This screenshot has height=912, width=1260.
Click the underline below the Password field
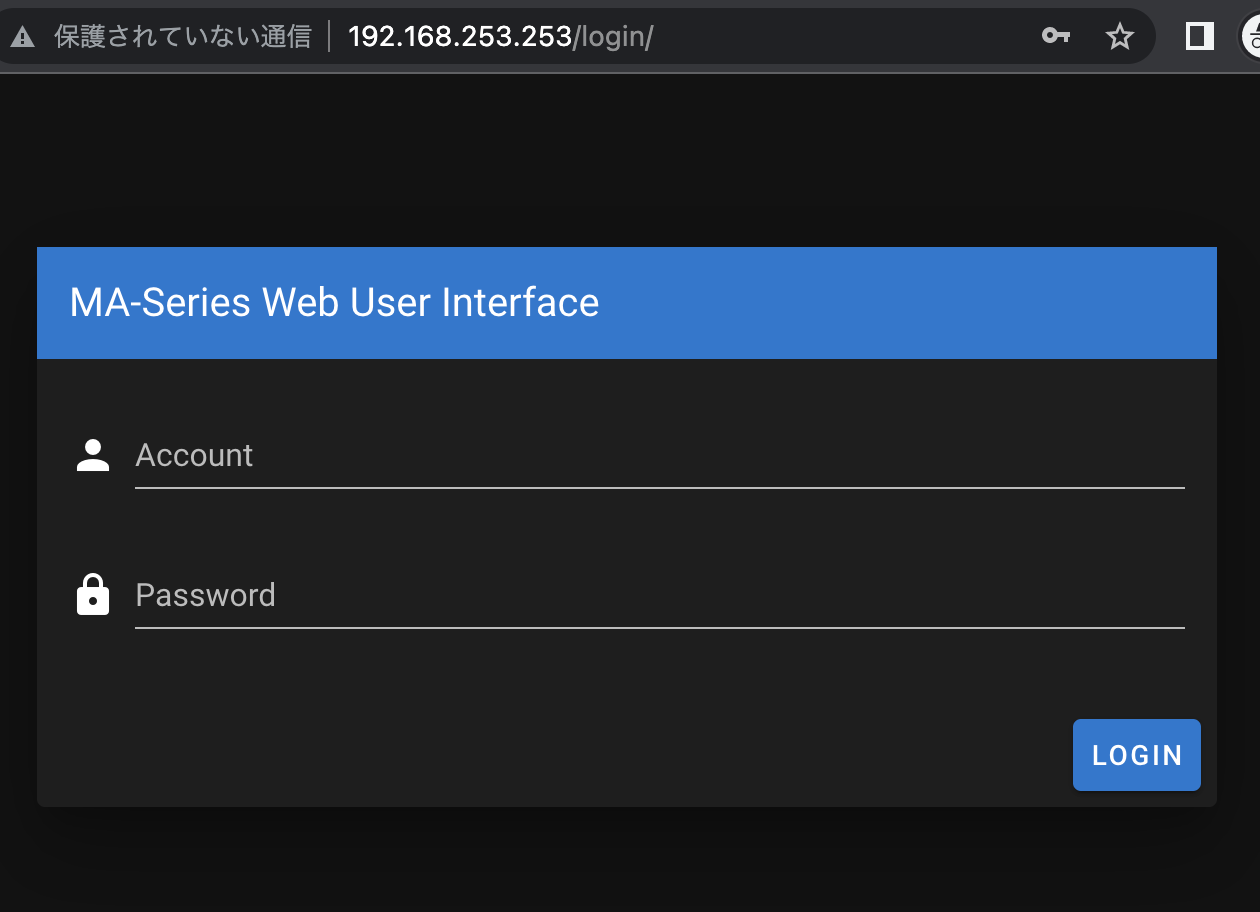click(x=660, y=627)
